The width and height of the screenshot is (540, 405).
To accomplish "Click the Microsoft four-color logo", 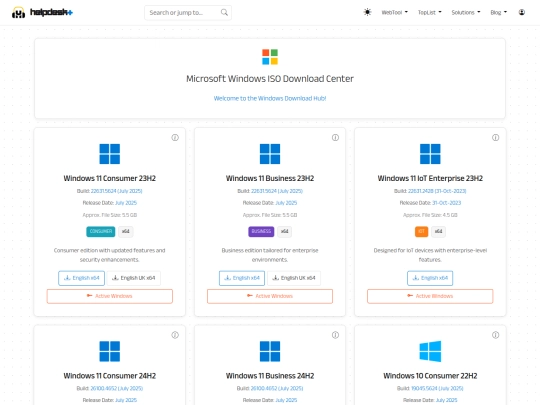I will click(270, 57).
